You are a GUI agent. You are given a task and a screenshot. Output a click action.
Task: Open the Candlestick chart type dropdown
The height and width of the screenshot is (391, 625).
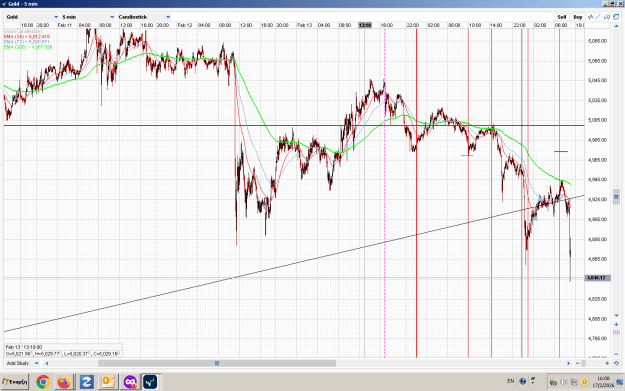(144, 17)
